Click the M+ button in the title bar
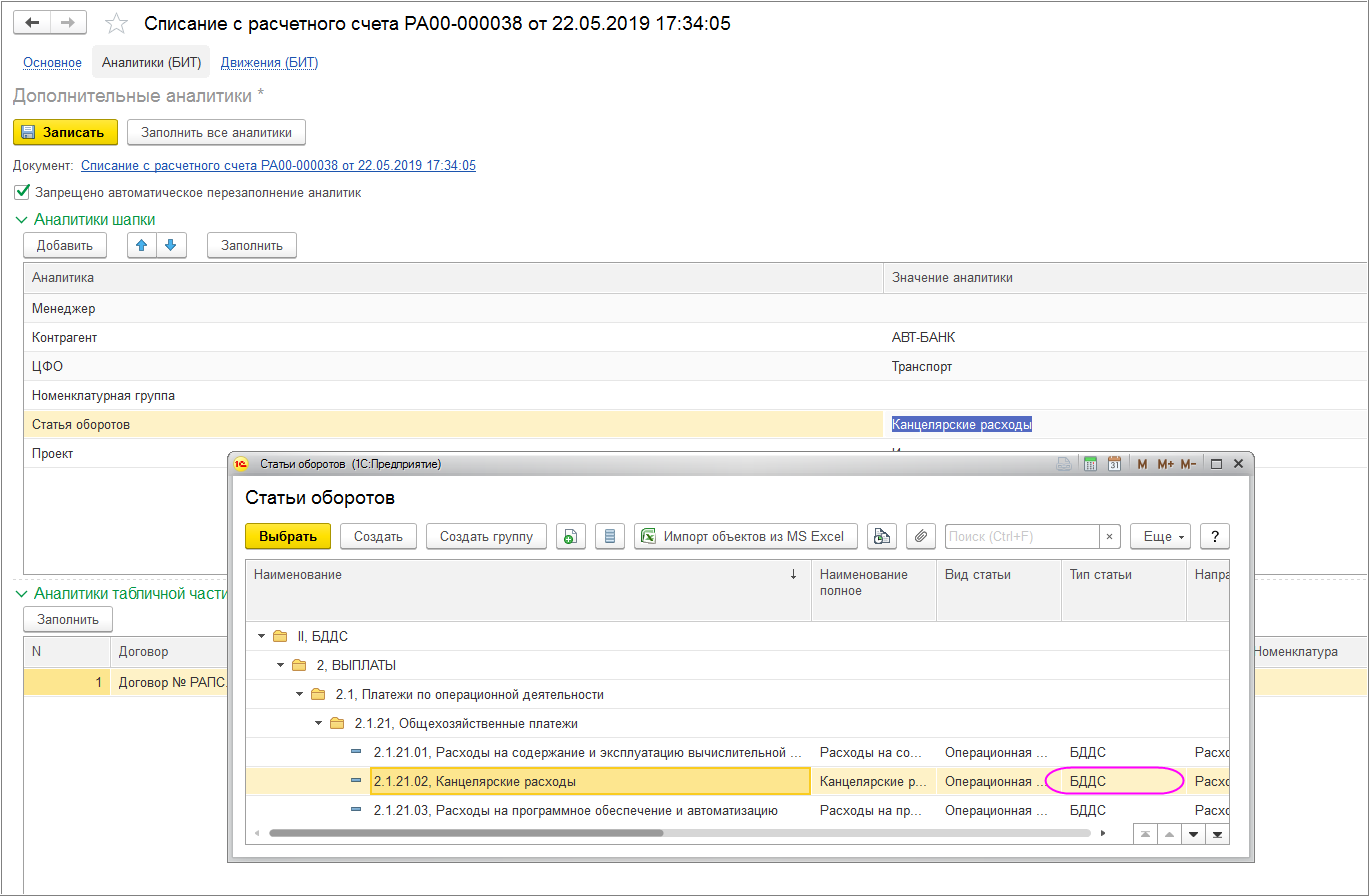Viewport: 1369px width, 896px height. tap(1165, 464)
